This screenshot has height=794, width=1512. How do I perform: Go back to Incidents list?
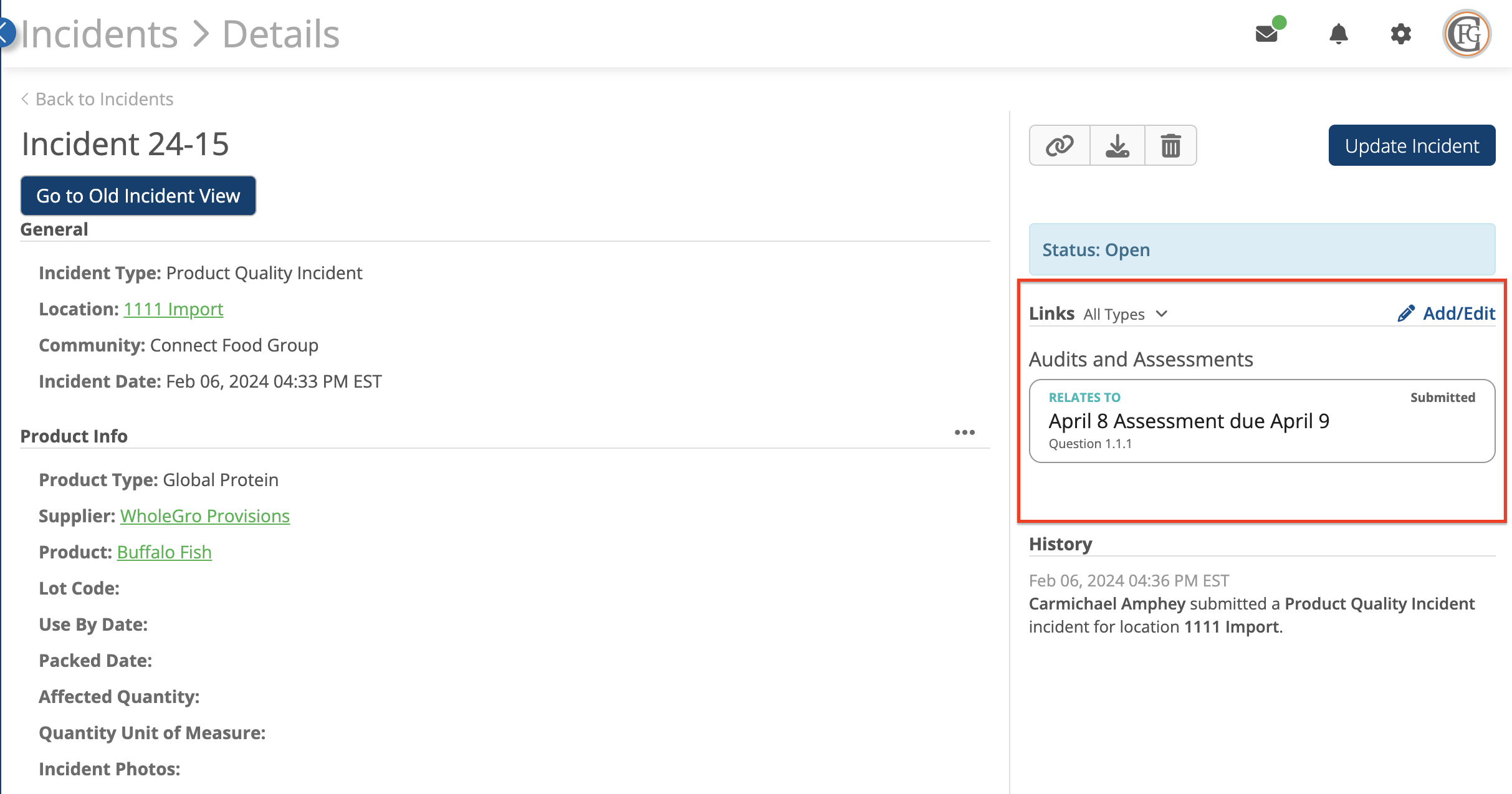coord(97,99)
